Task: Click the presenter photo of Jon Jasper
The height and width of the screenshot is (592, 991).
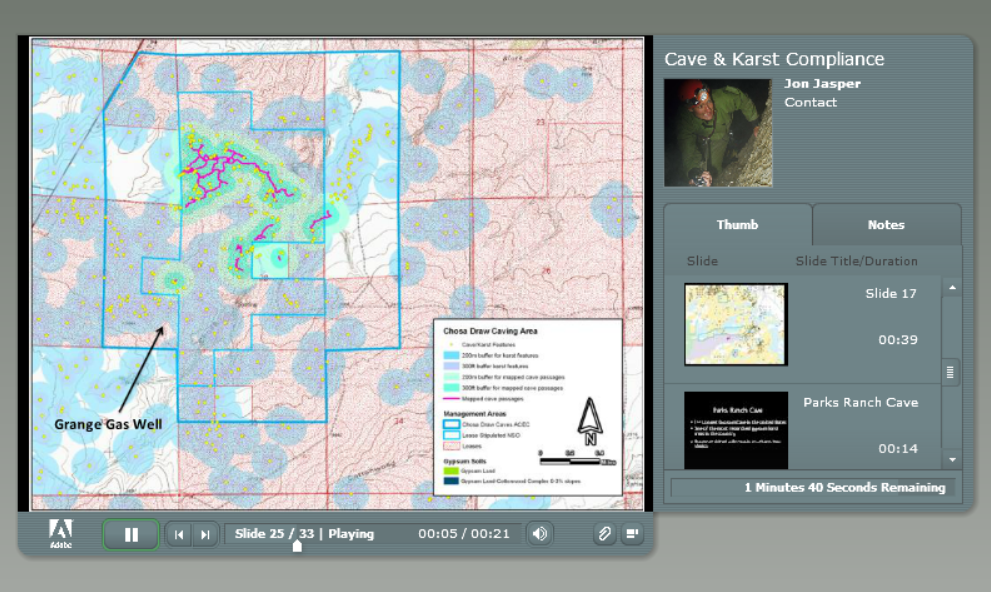Action: [x=718, y=133]
